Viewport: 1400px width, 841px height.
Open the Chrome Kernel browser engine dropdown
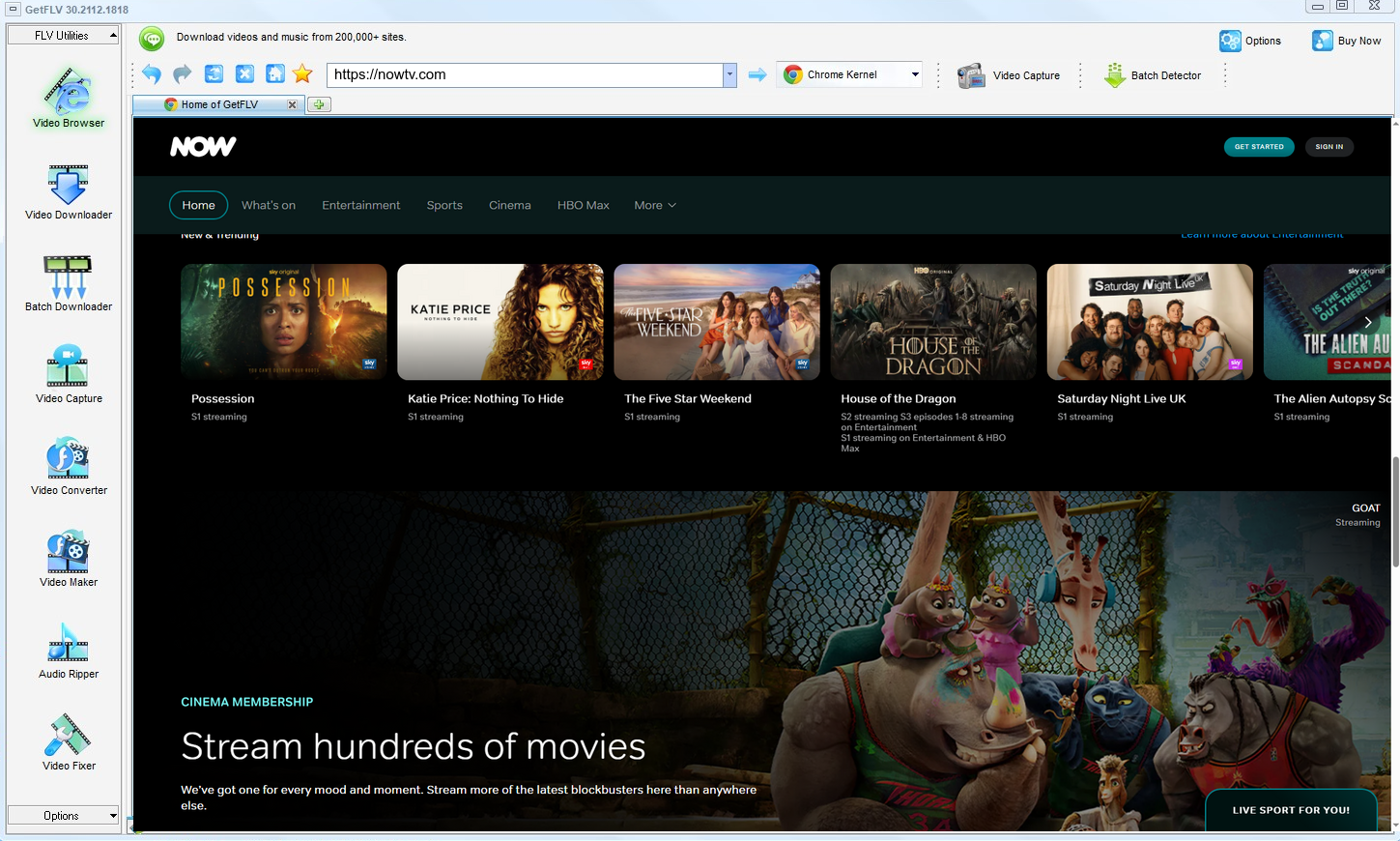850,74
